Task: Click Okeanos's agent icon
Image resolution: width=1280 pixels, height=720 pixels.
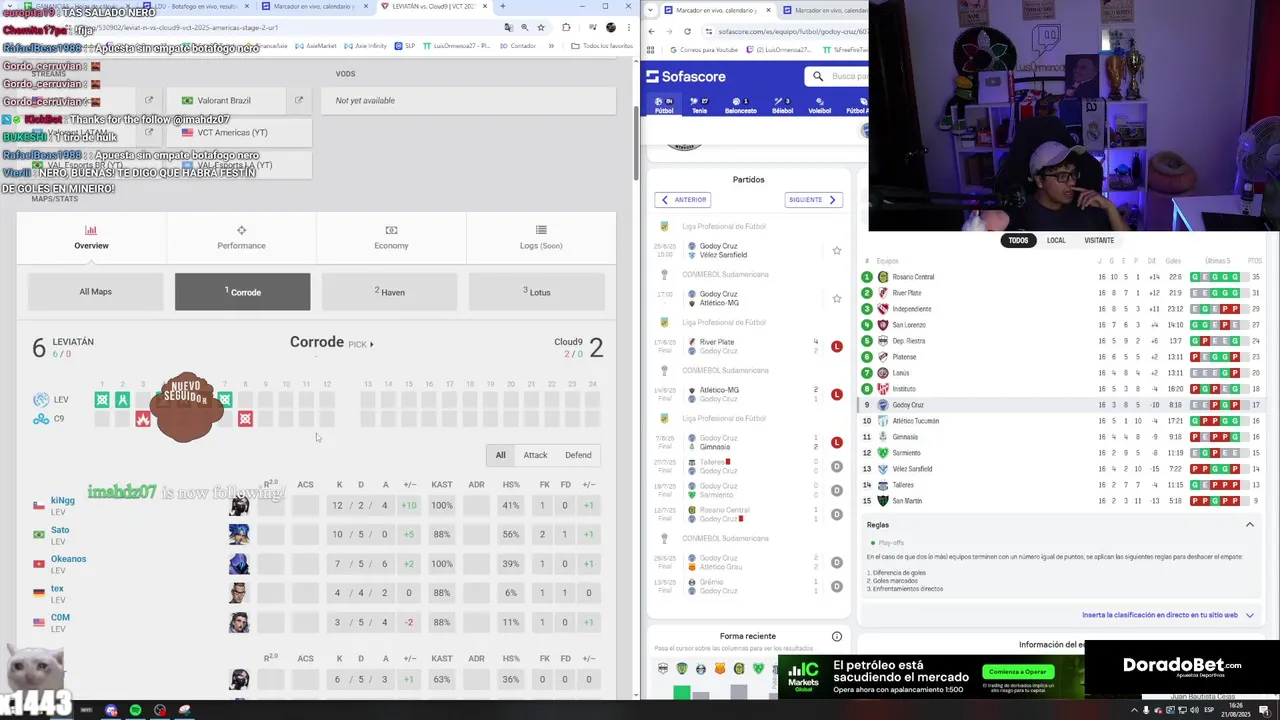Action: point(239,563)
